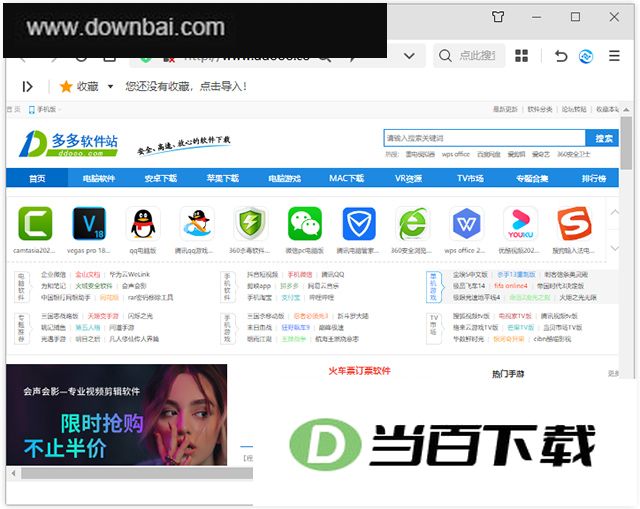This screenshot has height=509, width=640.
Task: Open the 排行榜 navigation tab
Action: coord(594,178)
